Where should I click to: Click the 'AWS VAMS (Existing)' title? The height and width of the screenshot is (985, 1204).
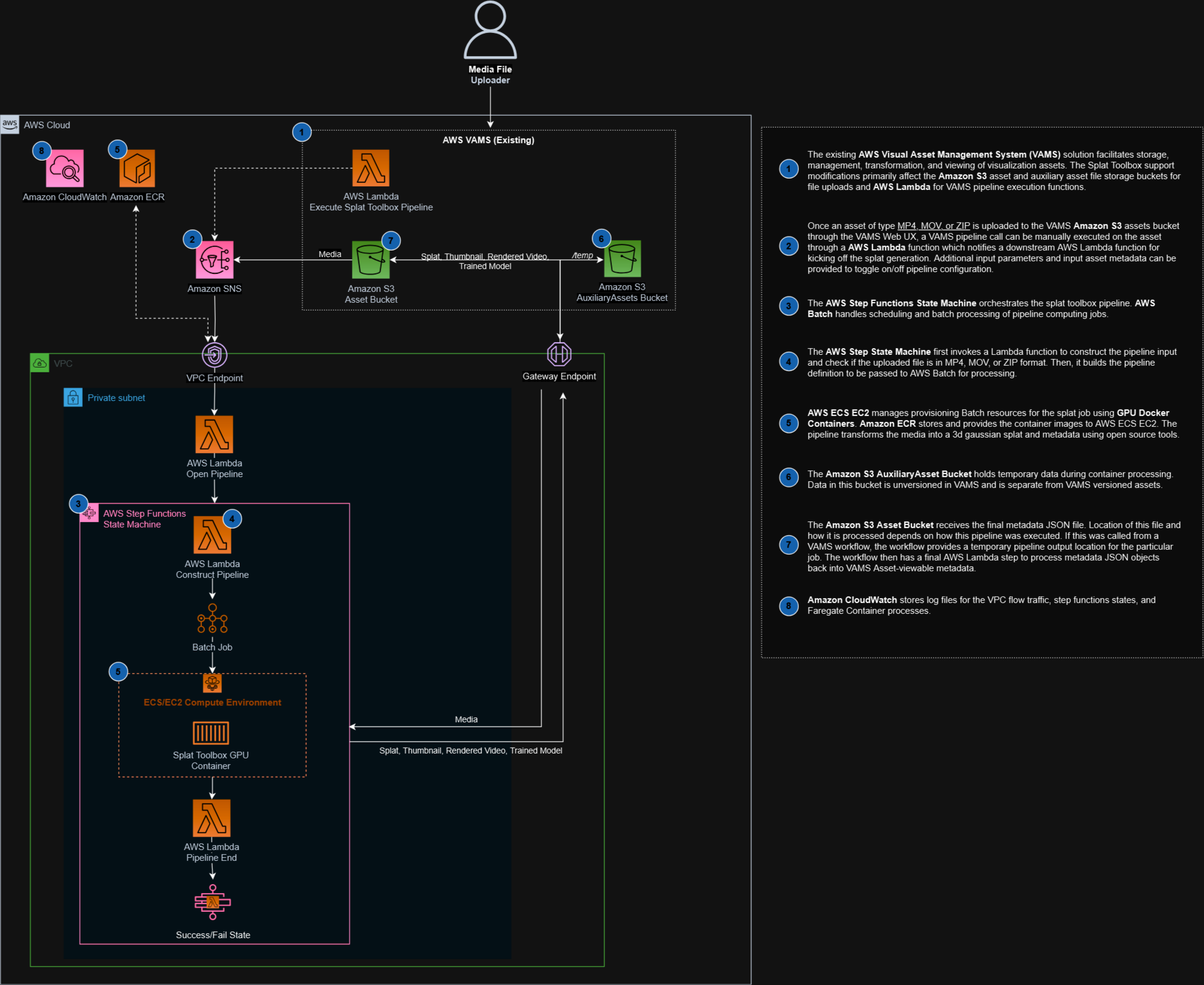[x=488, y=140]
